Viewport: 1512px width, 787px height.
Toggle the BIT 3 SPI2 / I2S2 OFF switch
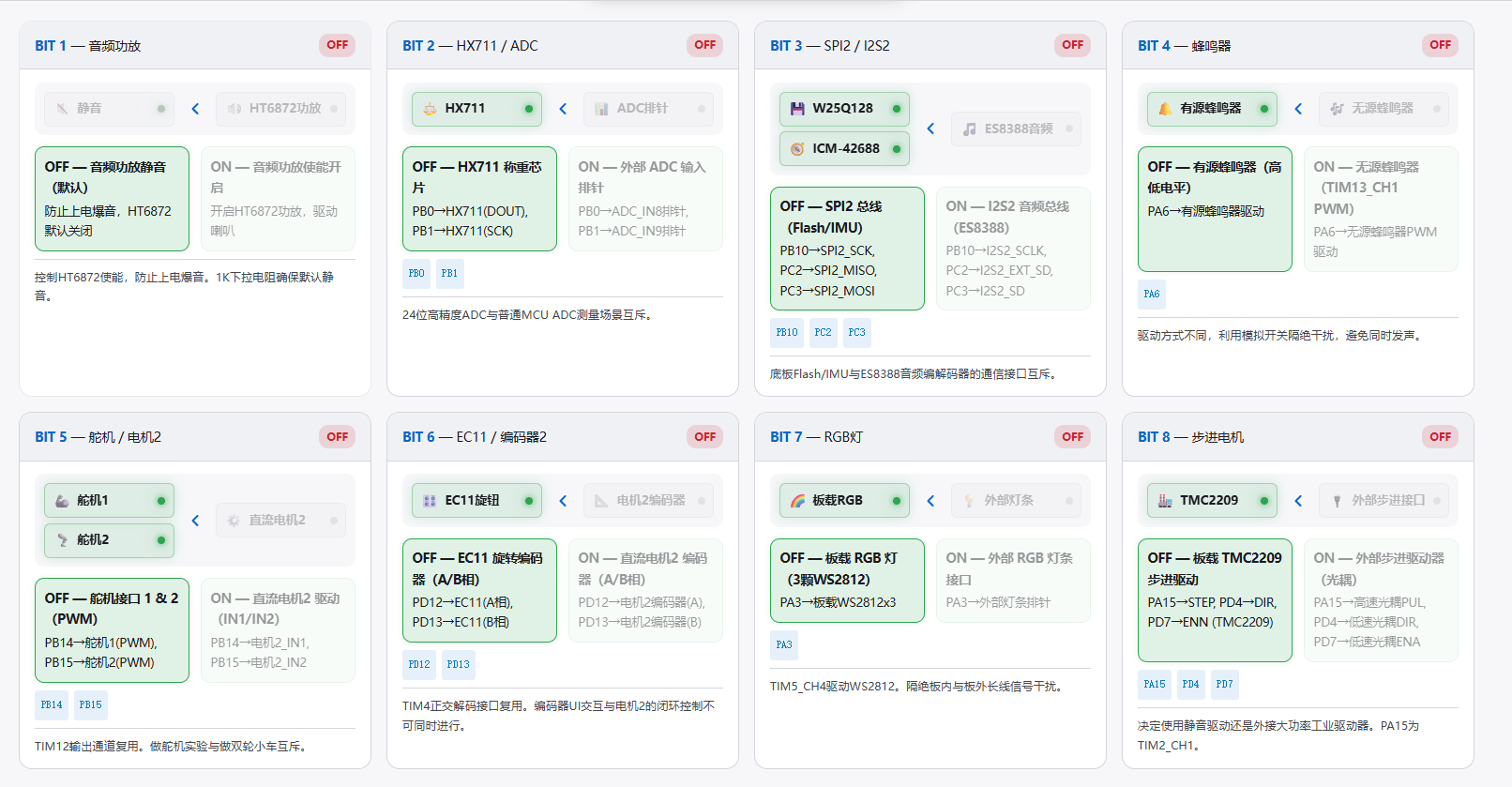(x=1073, y=45)
